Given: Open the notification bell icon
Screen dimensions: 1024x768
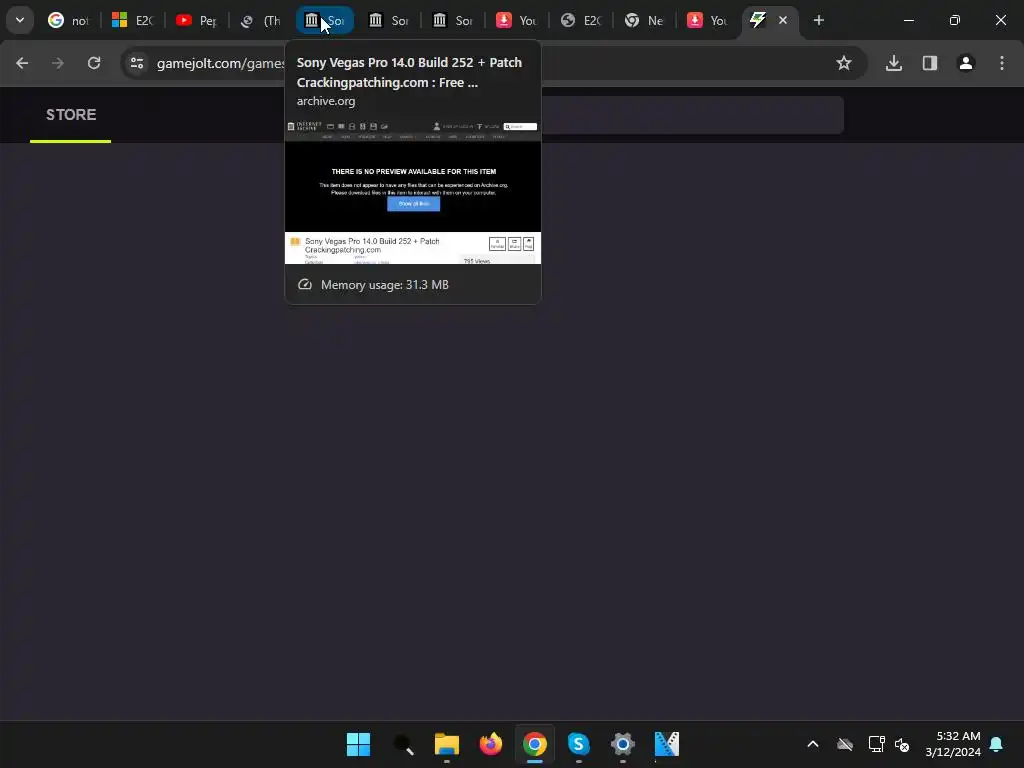Looking at the screenshot, I should [997, 744].
